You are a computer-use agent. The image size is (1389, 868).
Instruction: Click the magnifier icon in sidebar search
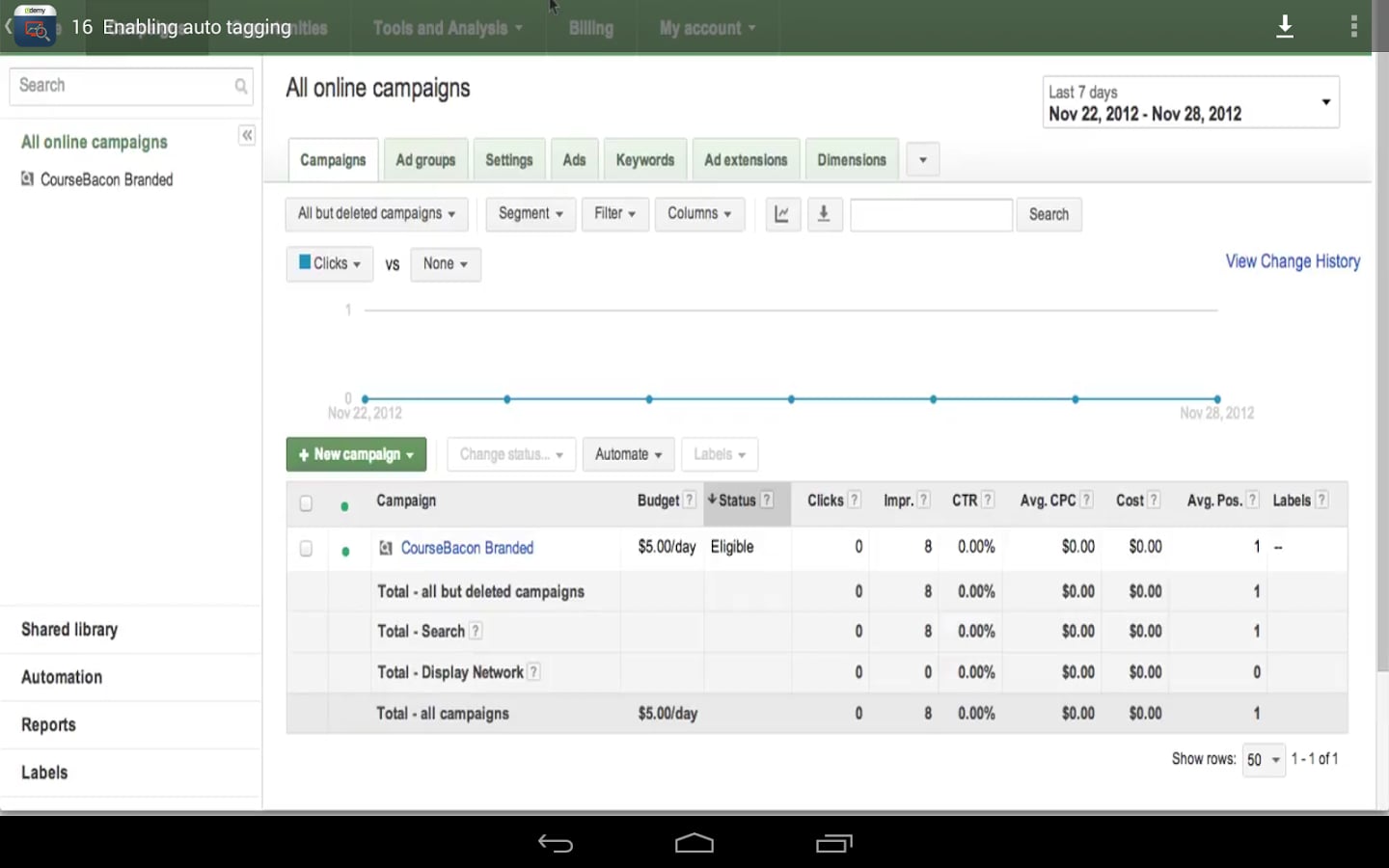(241, 86)
